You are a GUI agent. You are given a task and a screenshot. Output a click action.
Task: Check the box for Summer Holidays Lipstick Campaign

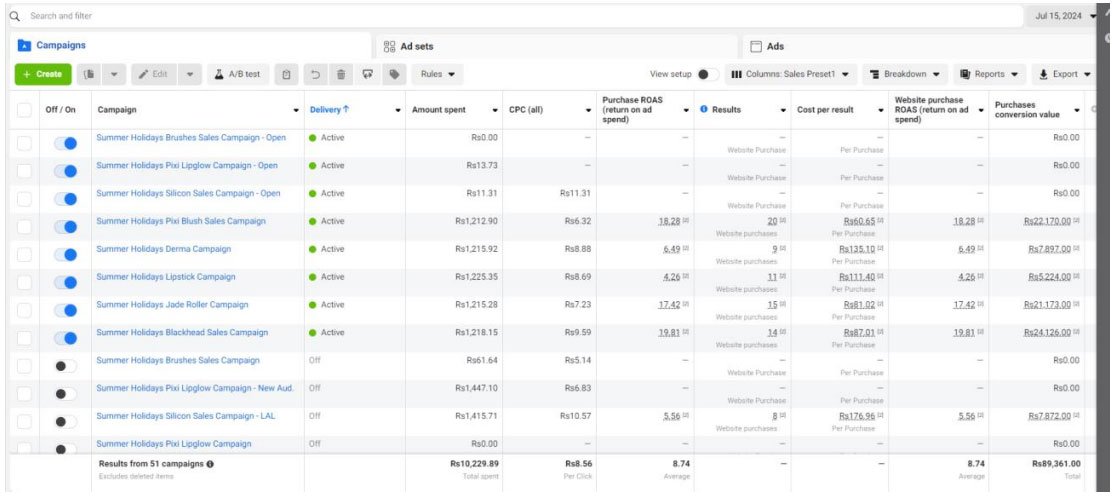pyautogui.click(x=25, y=282)
